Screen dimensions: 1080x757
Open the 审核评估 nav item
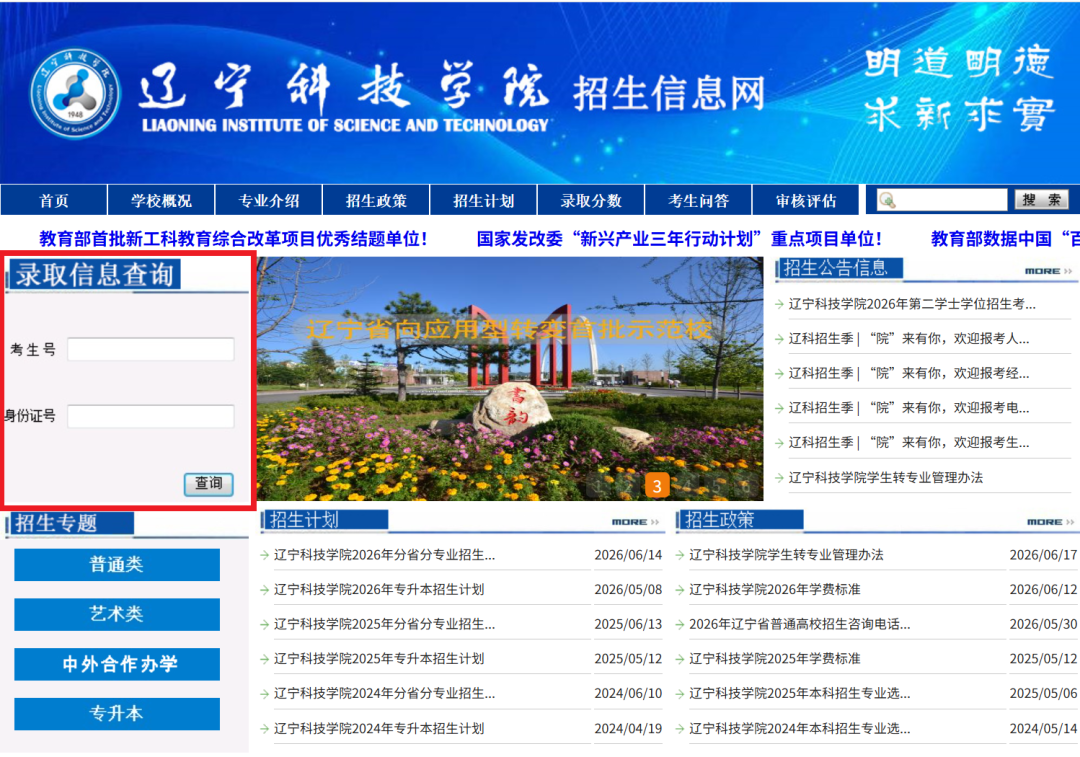click(x=806, y=200)
